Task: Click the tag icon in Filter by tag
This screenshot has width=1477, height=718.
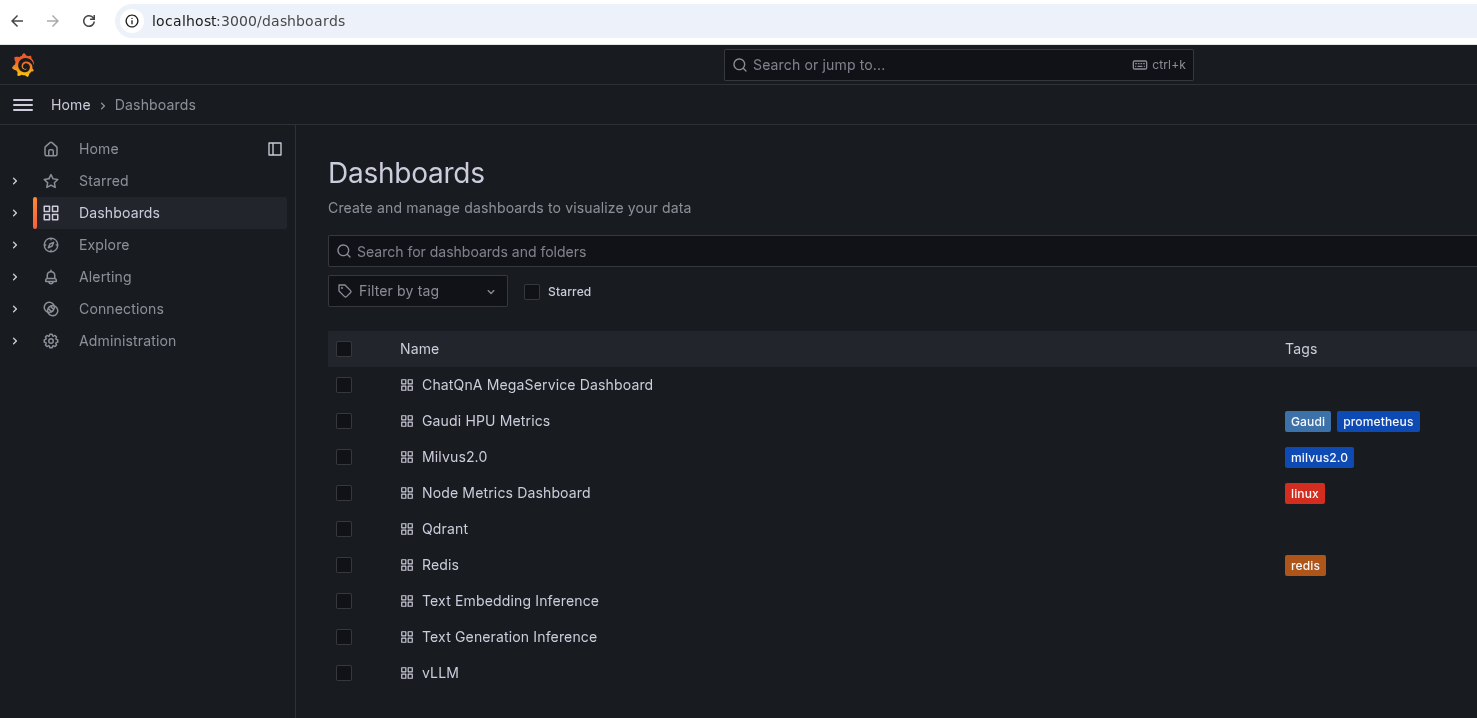Action: coord(345,291)
